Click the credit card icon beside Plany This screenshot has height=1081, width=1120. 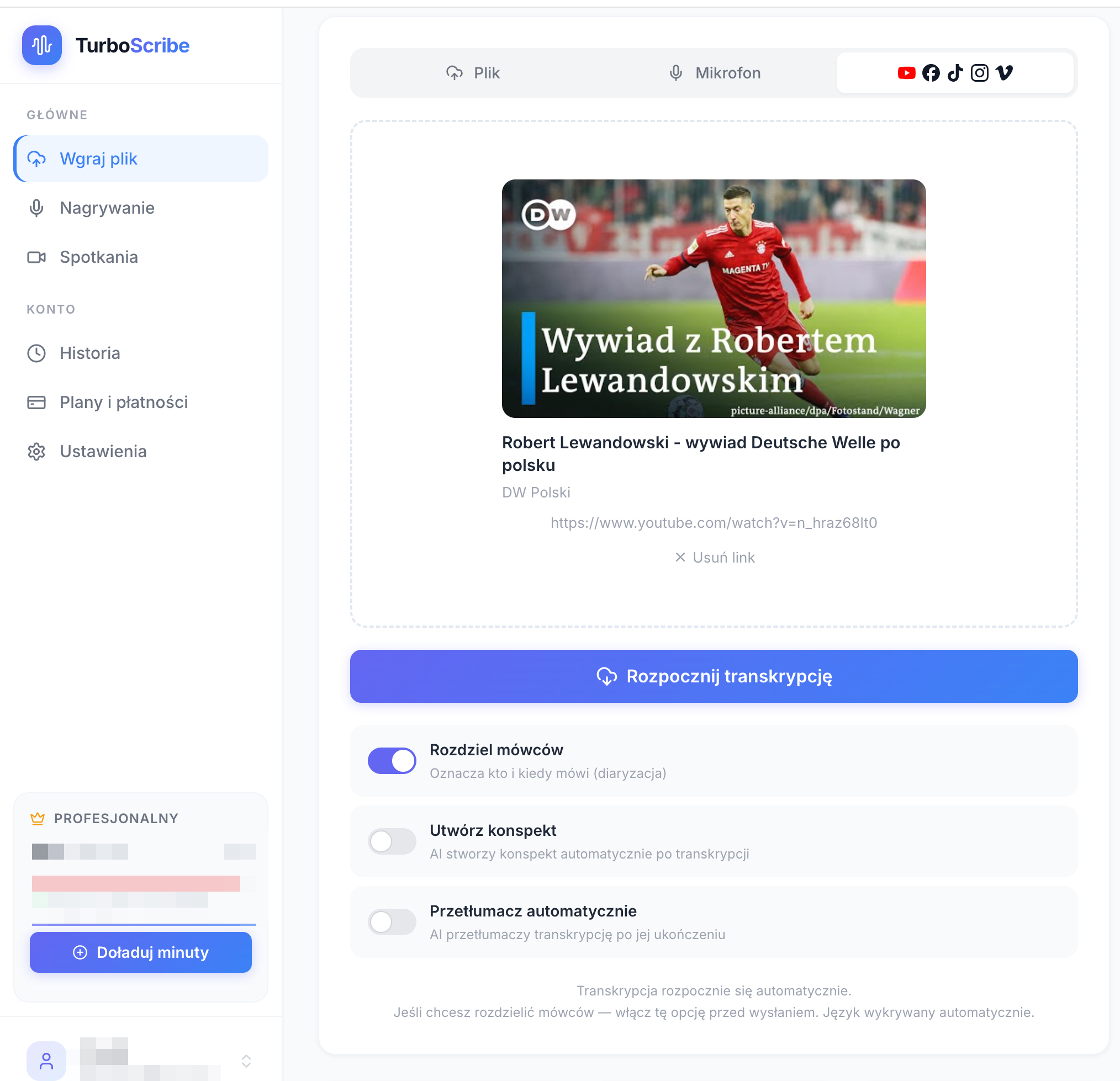[36, 402]
